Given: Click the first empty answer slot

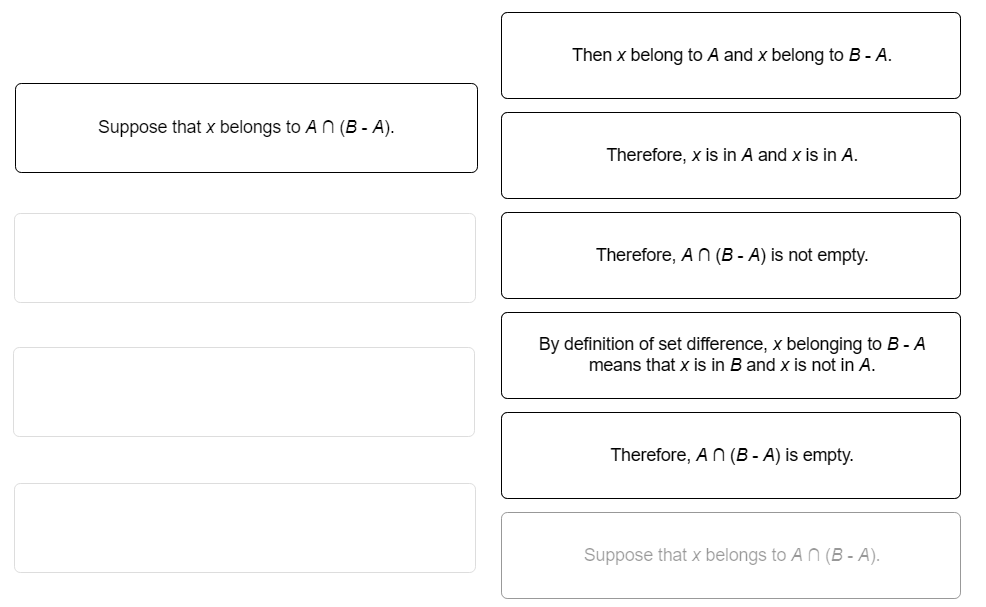Looking at the screenshot, I should pos(244,257).
